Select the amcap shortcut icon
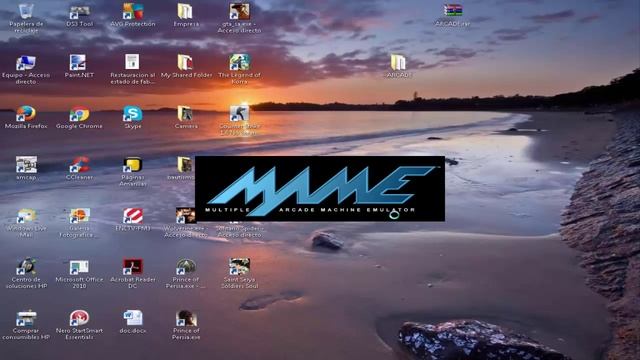The image size is (640, 360). (x=26, y=165)
